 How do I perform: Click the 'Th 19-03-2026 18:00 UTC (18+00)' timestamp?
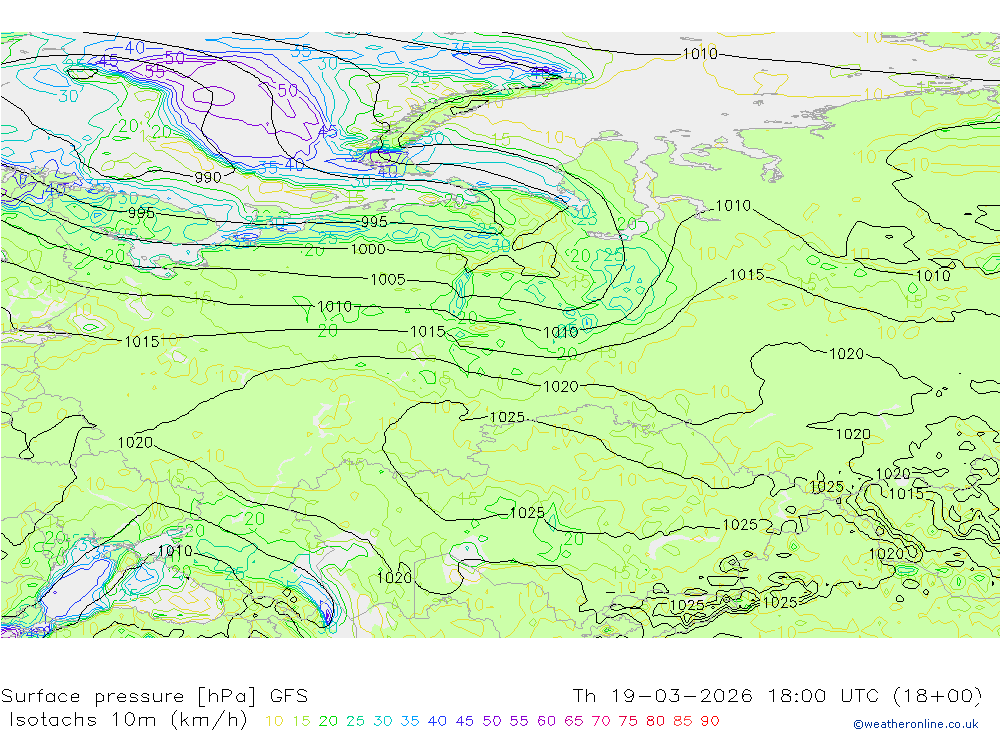777,695
